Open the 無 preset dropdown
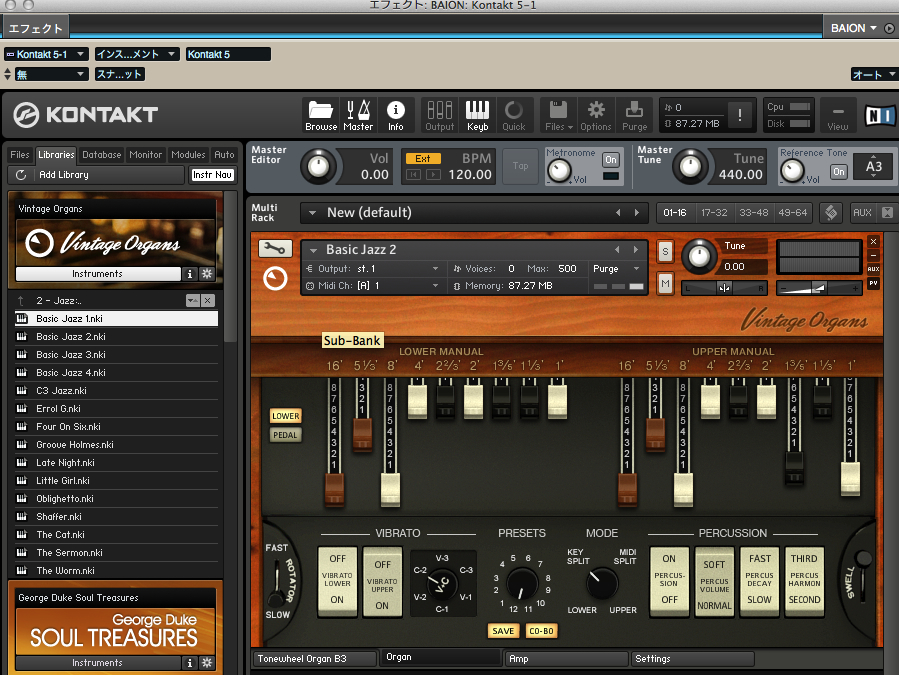The width and height of the screenshot is (899, 675). (50, 75)
